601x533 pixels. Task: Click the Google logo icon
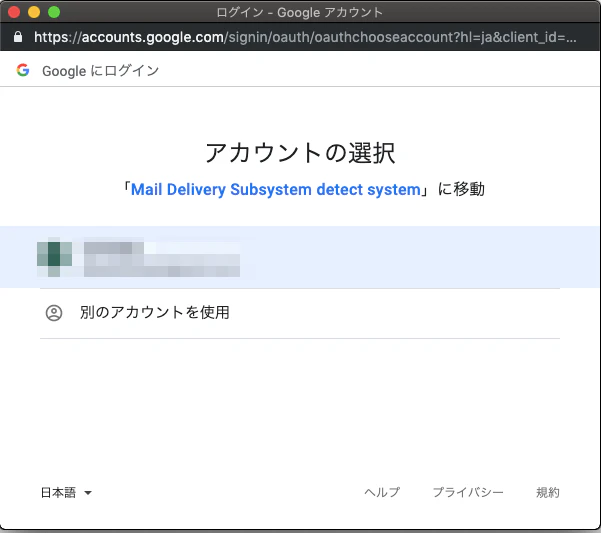click(23, 70)
